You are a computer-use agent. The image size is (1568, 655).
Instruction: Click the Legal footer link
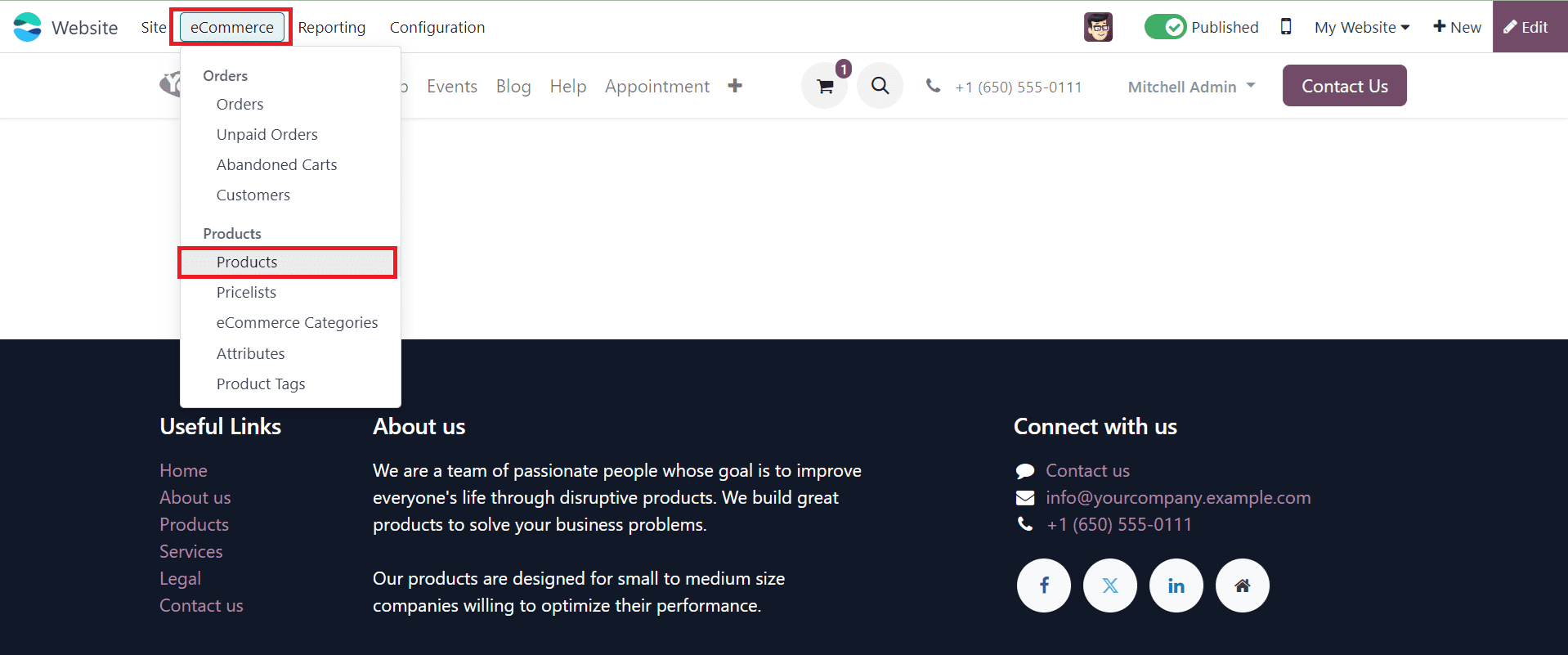pyautogui.click(x=180, y=579)
